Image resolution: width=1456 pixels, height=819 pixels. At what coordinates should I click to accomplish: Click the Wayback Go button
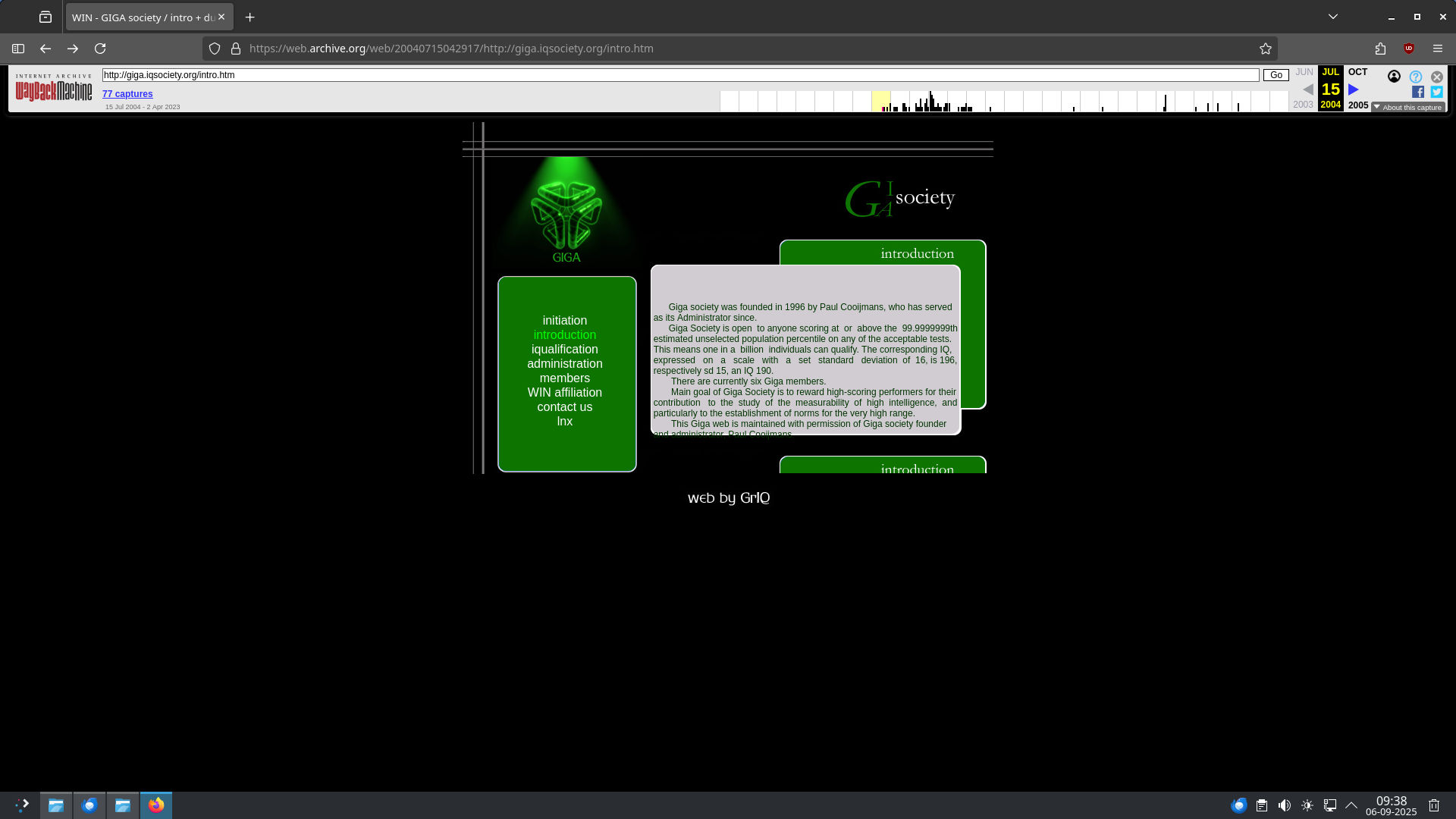(1276, 75)
